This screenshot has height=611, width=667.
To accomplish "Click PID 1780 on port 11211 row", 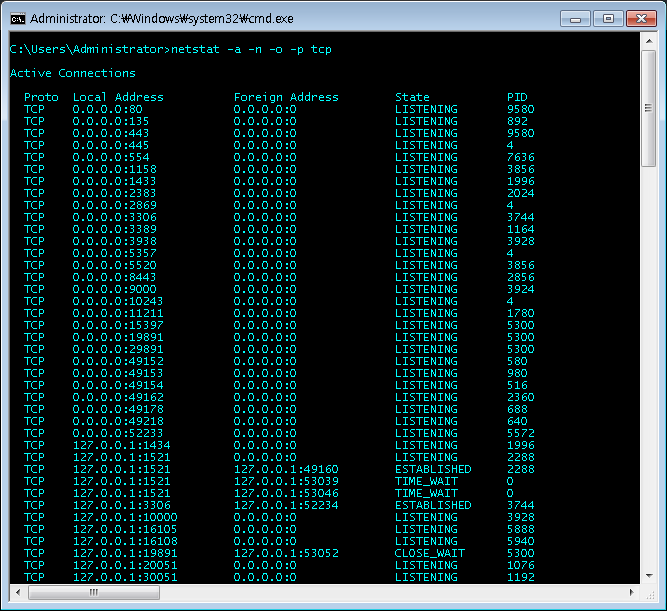I will coord(521,313).
